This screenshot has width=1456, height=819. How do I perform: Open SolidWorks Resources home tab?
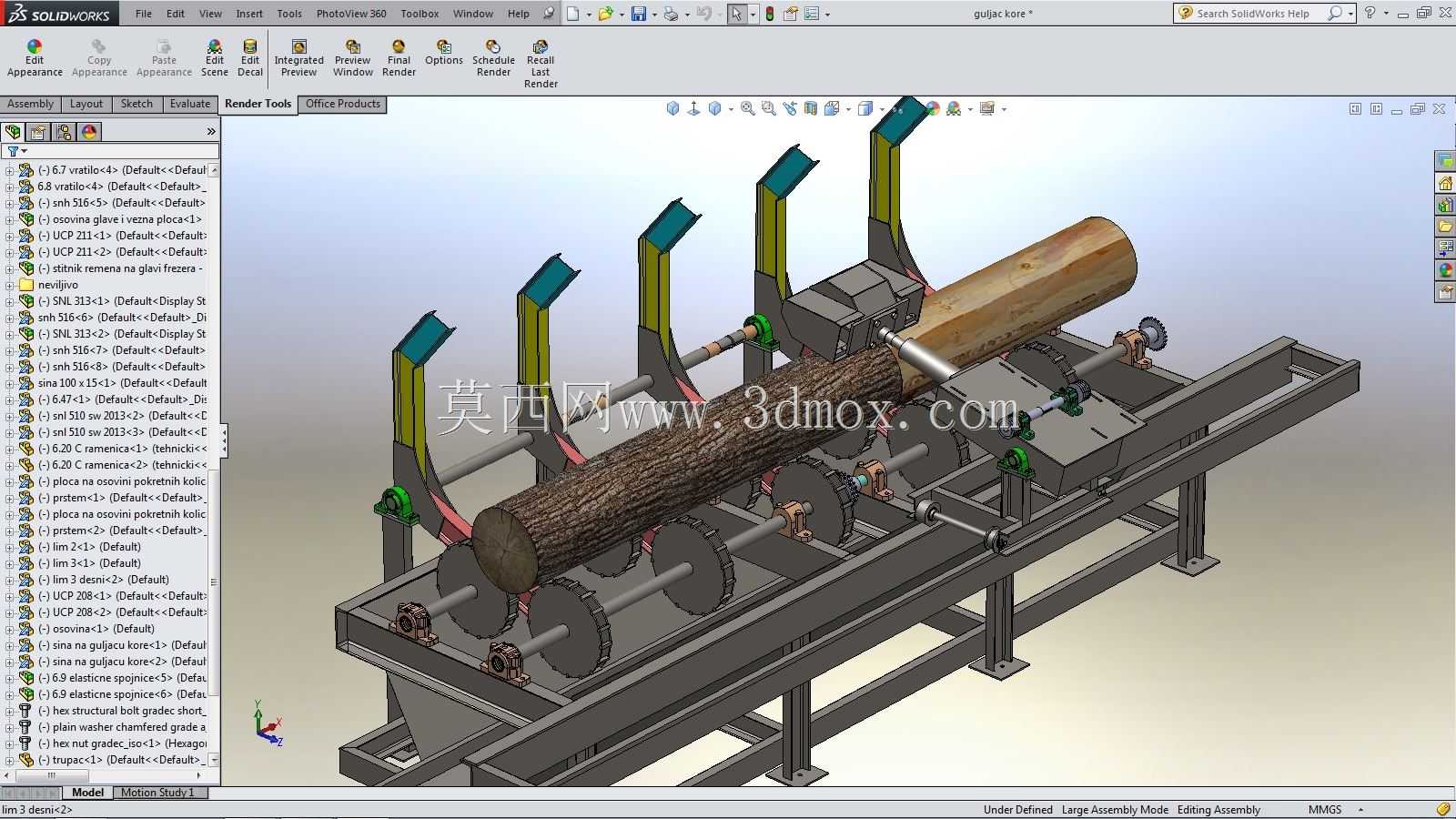click(1445, 183)
